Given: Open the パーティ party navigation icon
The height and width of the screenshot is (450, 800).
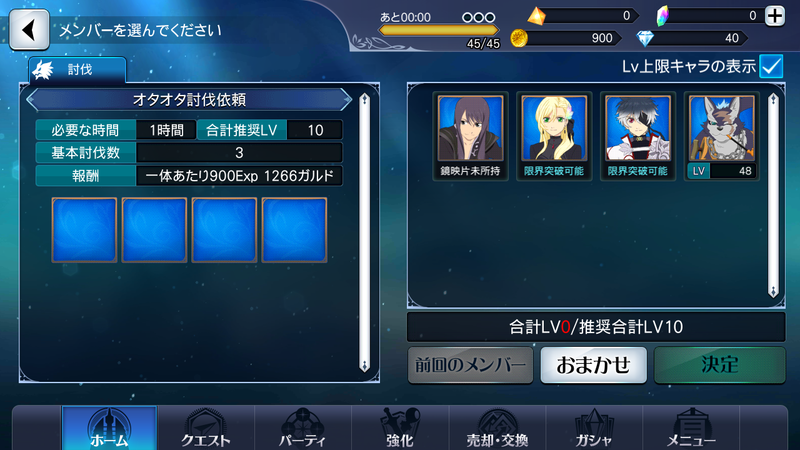Looking at the screenshot, I should pos(303,429).
